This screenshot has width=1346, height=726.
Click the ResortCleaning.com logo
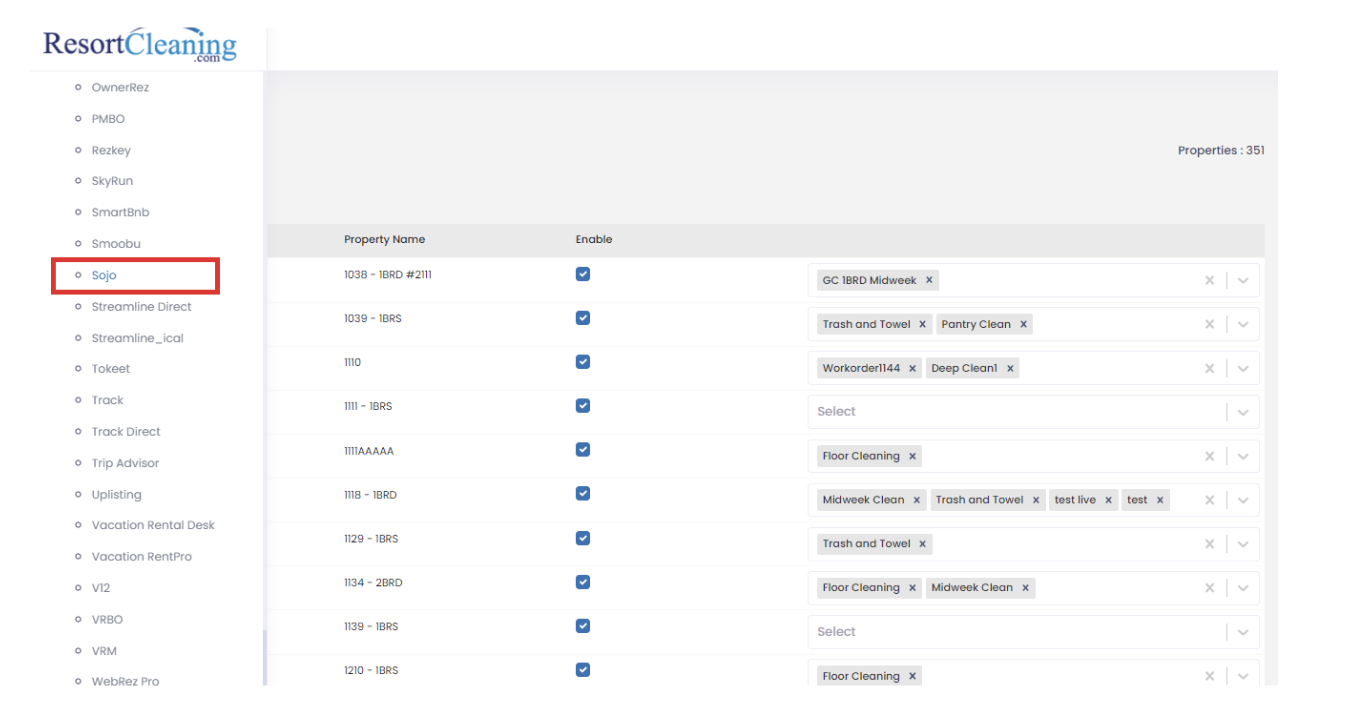point(140,45)
